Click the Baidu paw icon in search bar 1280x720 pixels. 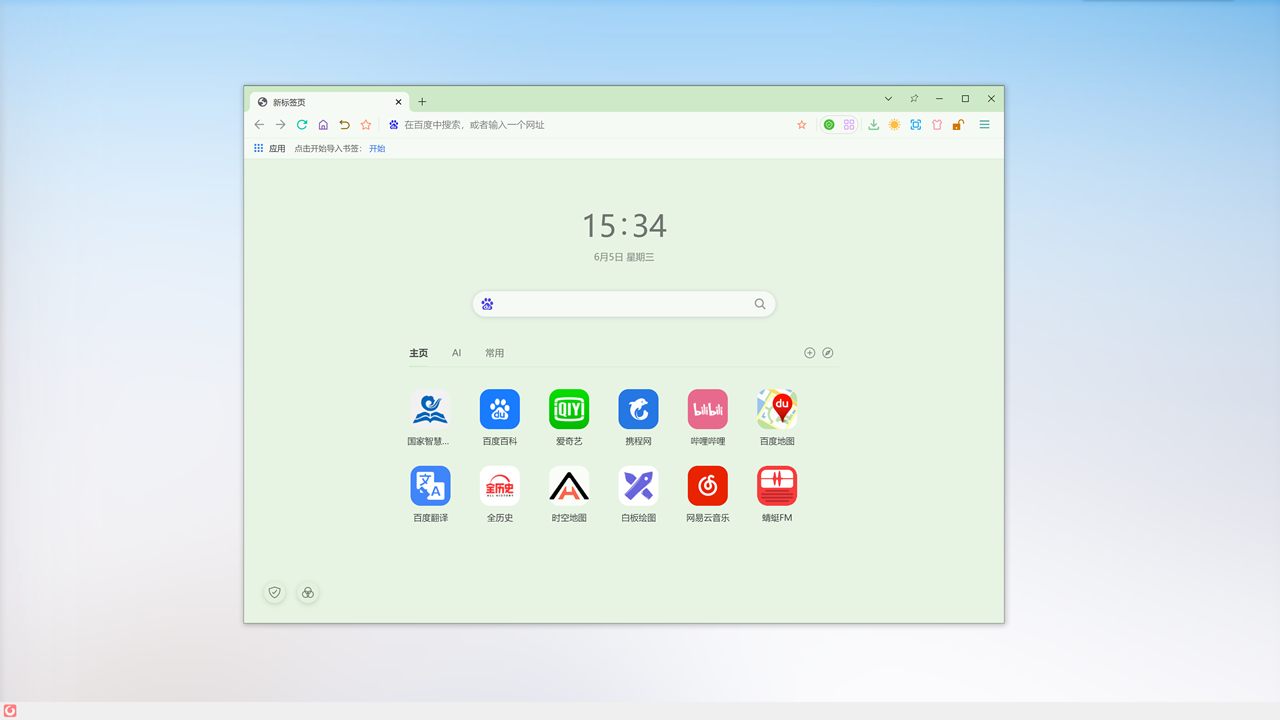[487, 303]
